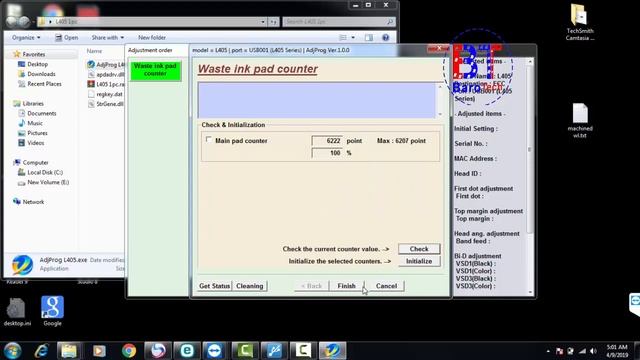Select the AdjProg L405 file in list
The height and width of the screenshot is (360, 640).
[x=106, y=64]
